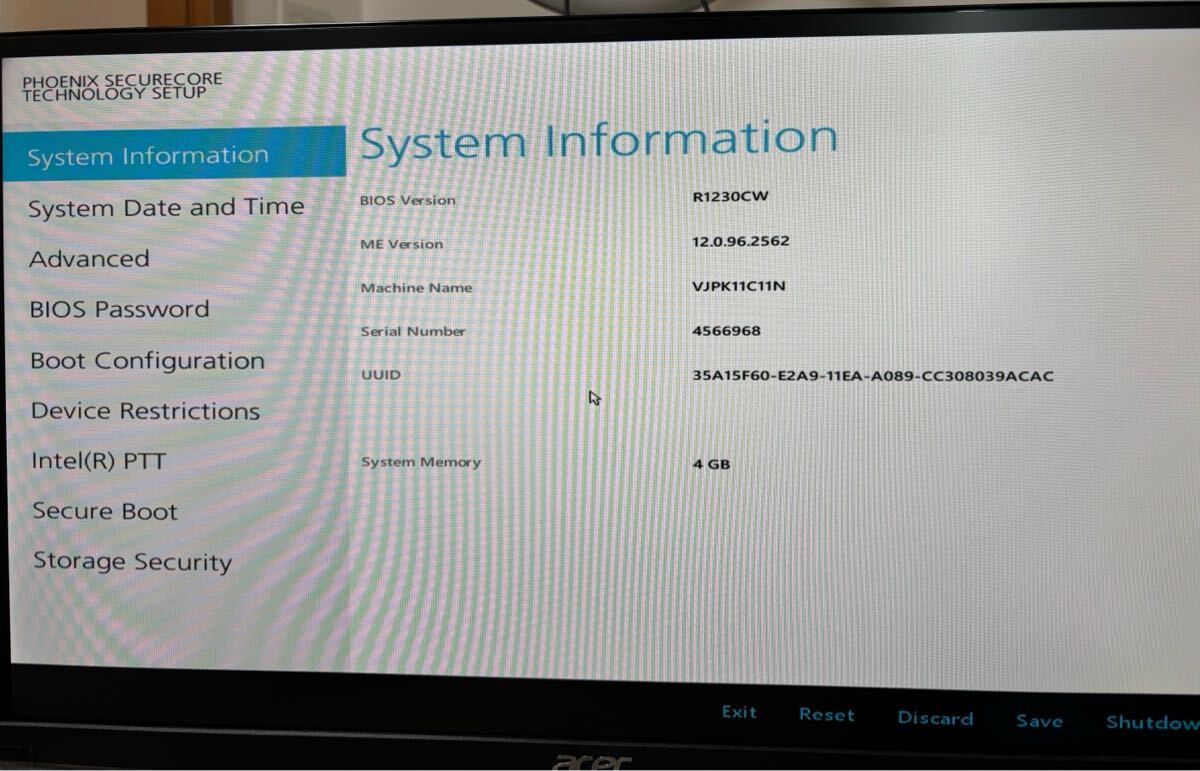Click the Exit button

click(x=739, y=712)
